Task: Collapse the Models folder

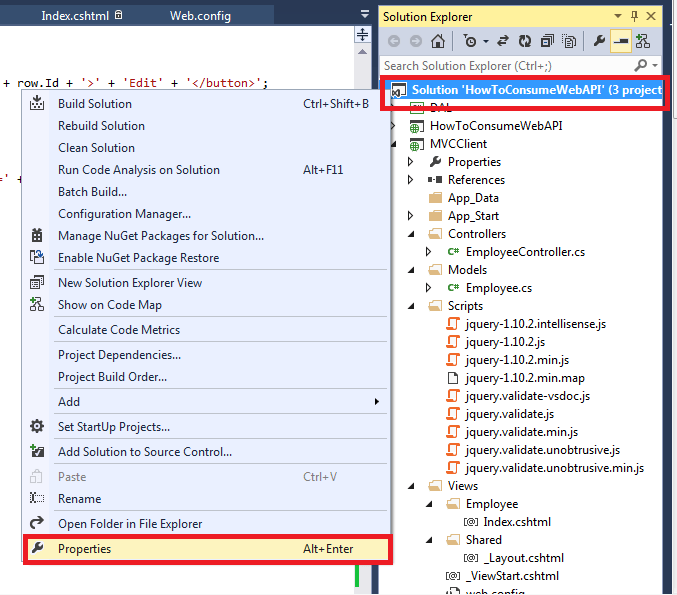Action: tap(411, 270)
